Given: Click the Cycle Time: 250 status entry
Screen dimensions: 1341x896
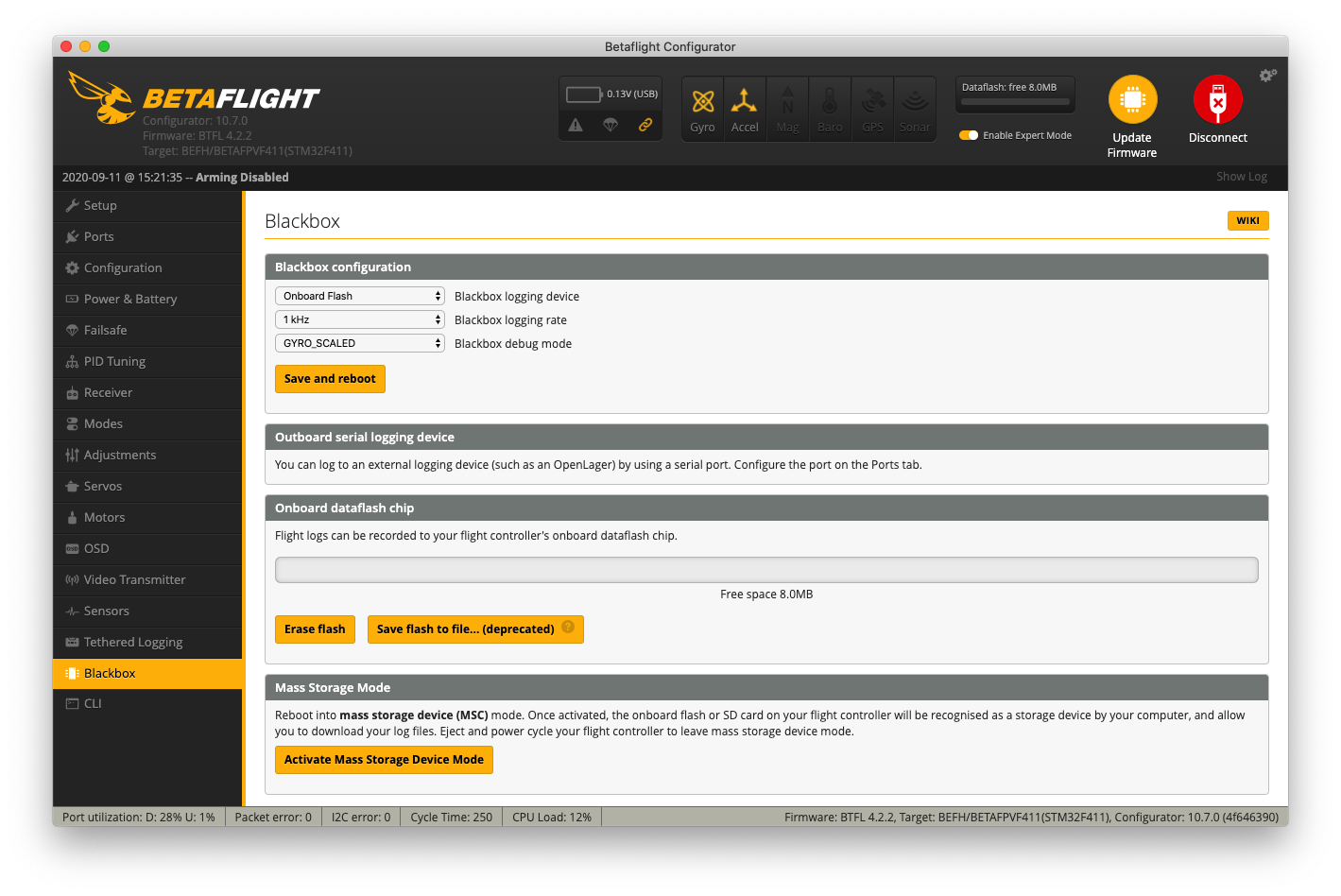Looking at the screenshot, I should click(452, 818).
